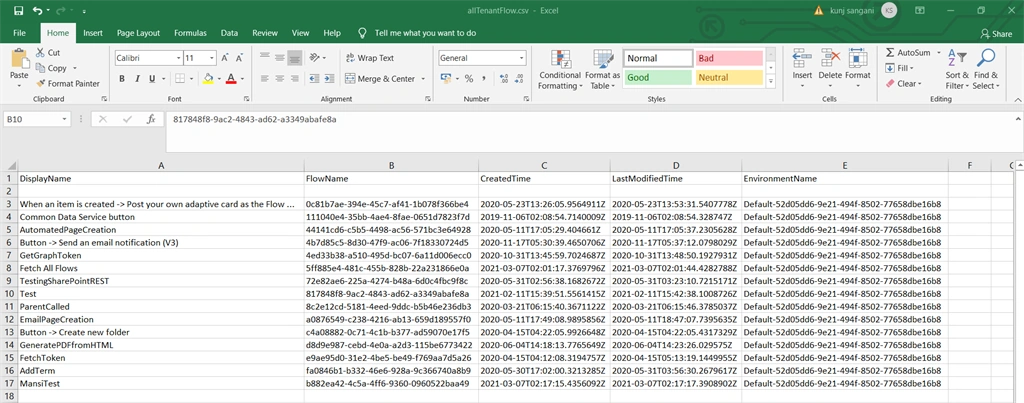Switch to the Review tab
The height and width of the screenshot is (403, 1024).
(264, 33)
